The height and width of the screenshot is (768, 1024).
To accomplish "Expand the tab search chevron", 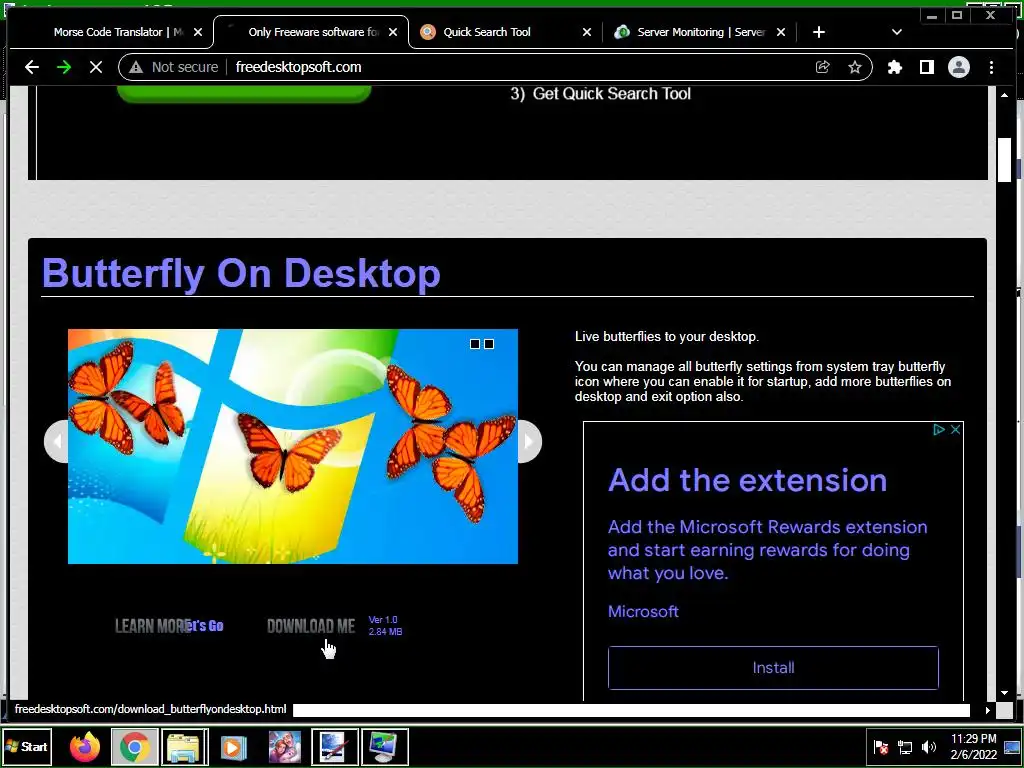I will (x=897, y=32).
